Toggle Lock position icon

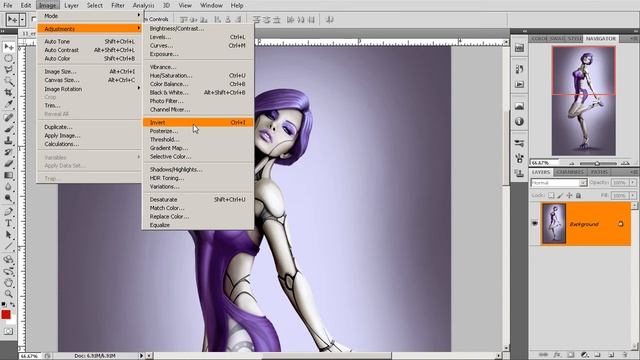point(569,196)
